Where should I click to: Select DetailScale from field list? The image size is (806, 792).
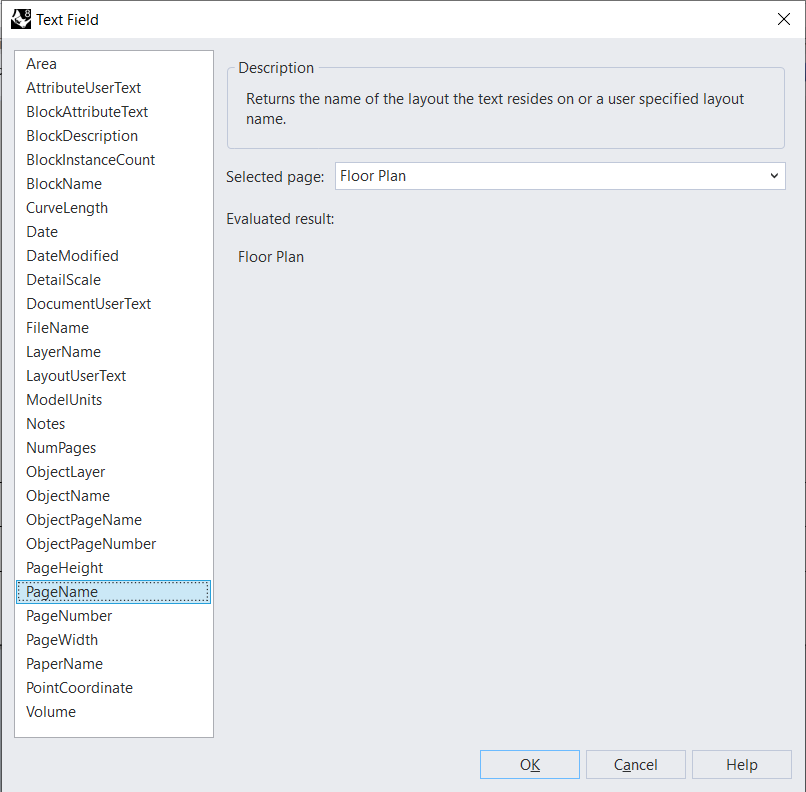[x=63, y=280]
